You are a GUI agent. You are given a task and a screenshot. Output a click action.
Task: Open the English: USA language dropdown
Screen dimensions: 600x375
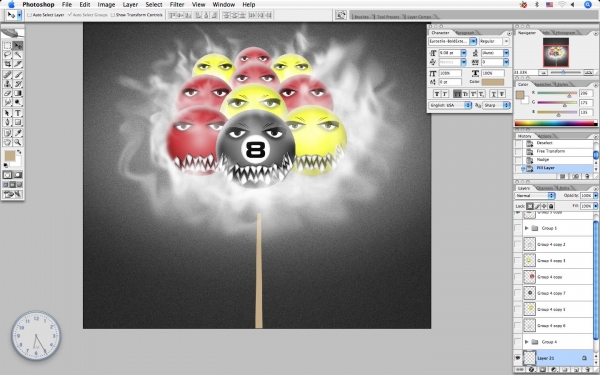(x=450, y=105)
